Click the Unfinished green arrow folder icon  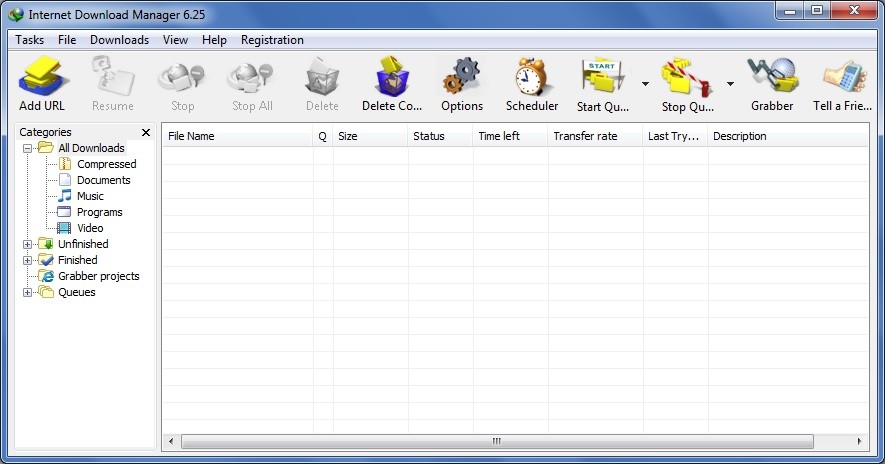coord(46,244)
